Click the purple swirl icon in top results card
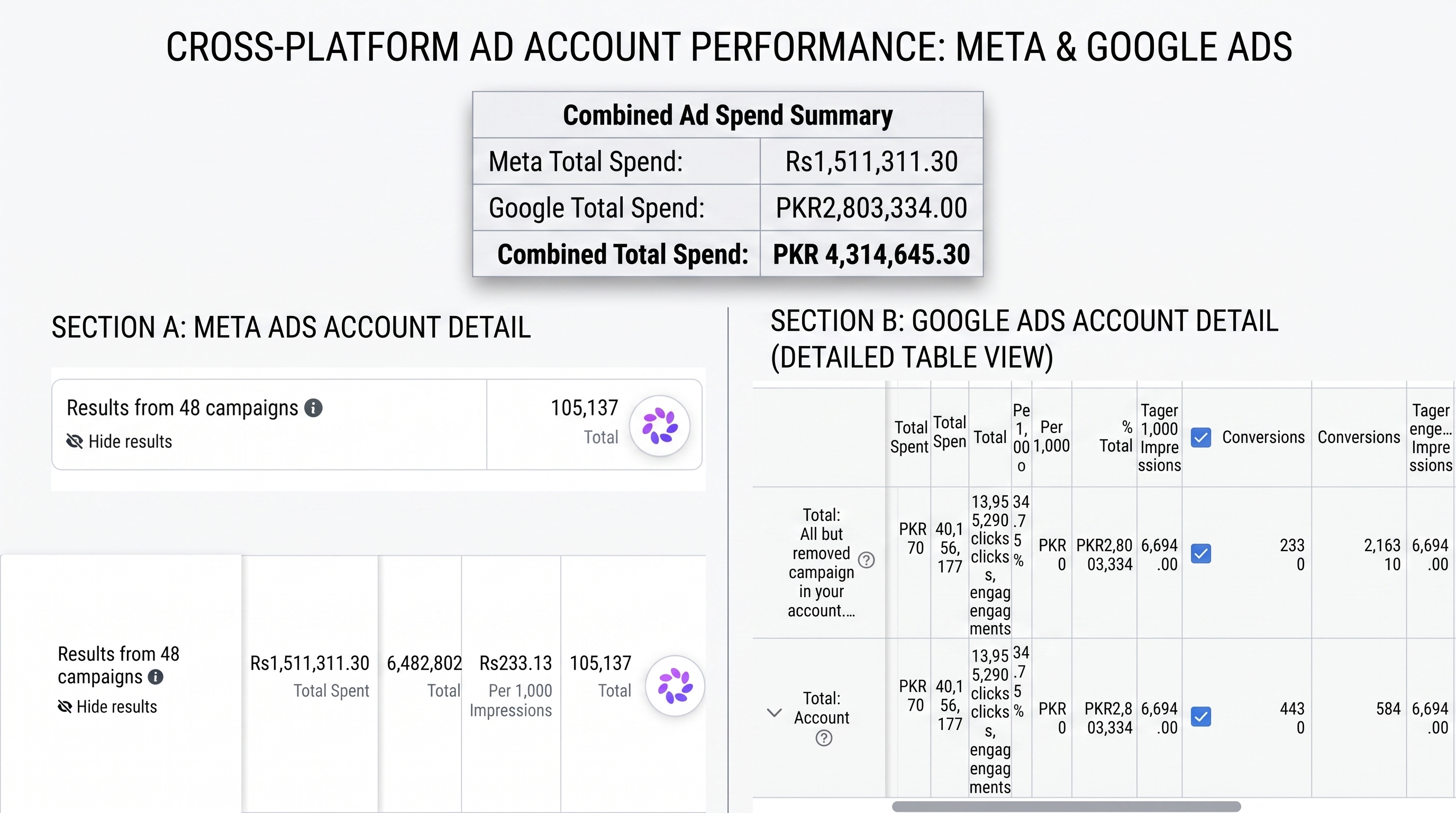The image size is (1456, 813). pyautogui.click(x=660, y=426)
